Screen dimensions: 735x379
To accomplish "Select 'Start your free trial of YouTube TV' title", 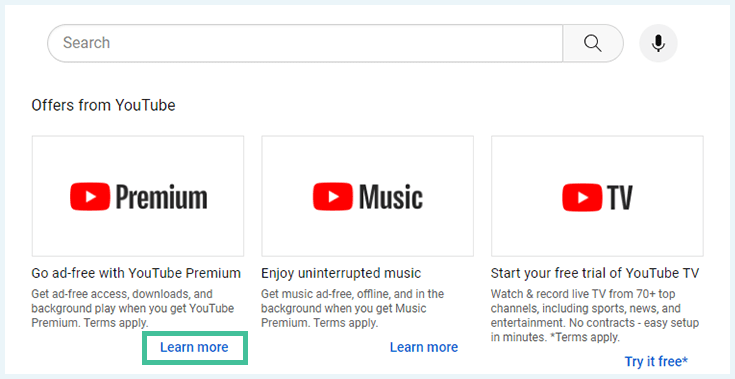I will pos(594,273).
